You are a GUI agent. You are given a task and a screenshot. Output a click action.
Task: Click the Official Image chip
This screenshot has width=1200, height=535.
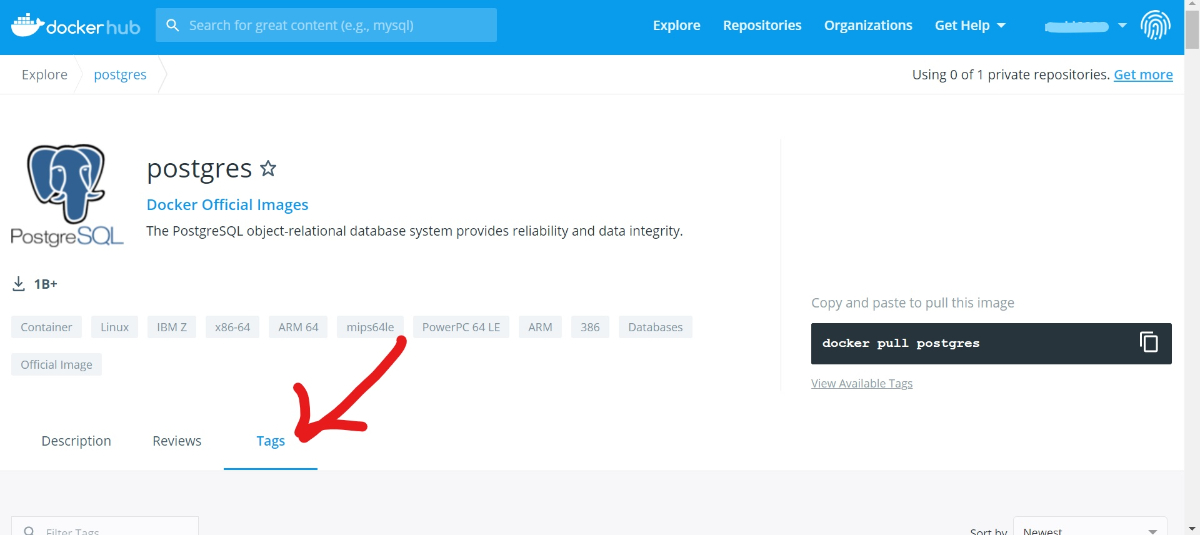coord(57,365)
